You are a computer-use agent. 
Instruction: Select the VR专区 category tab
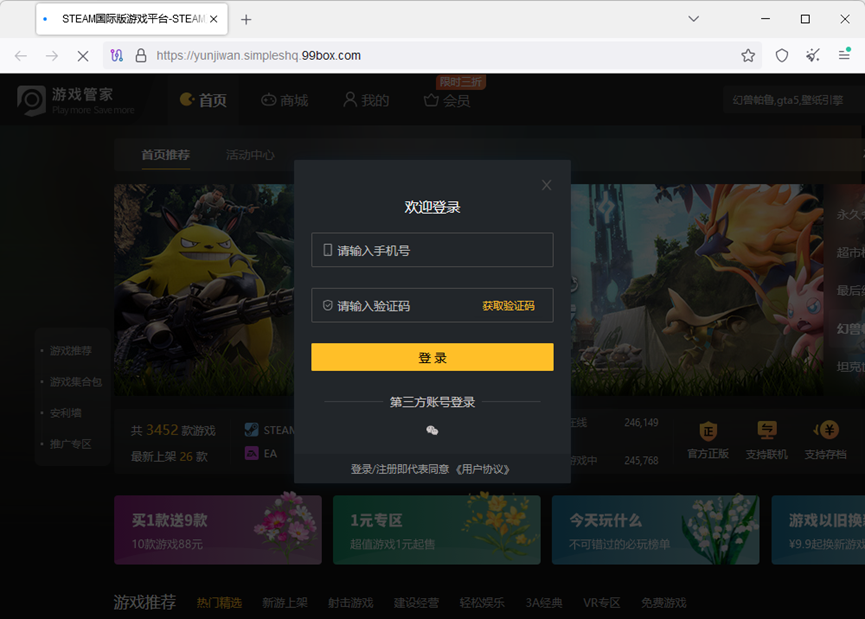(601, 603)
